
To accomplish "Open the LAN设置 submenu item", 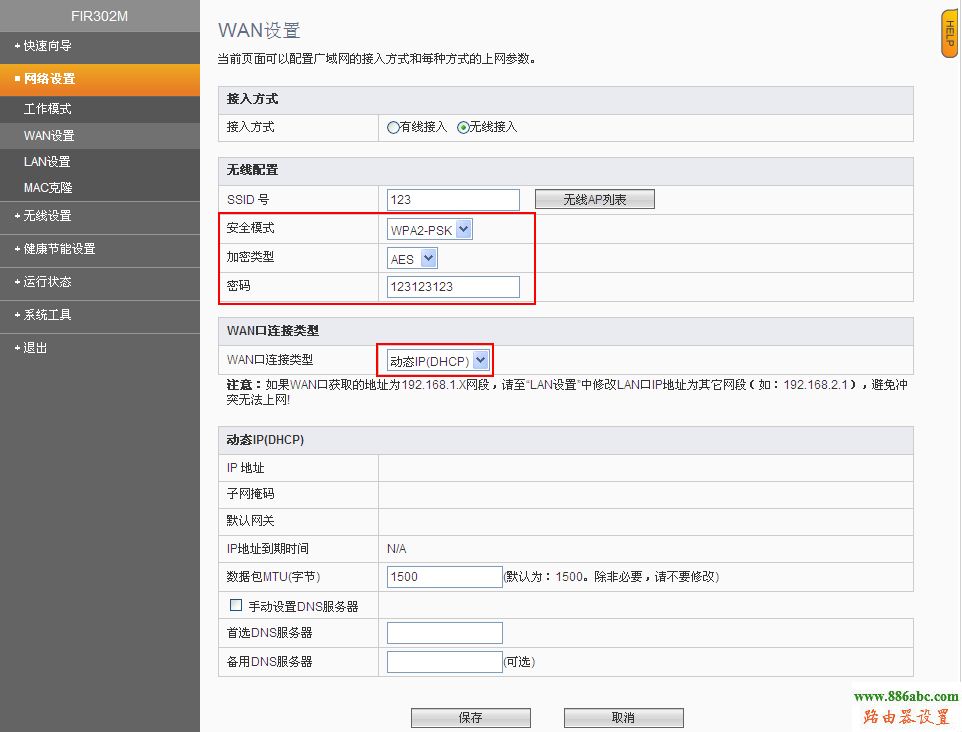I will coord(99,162).
